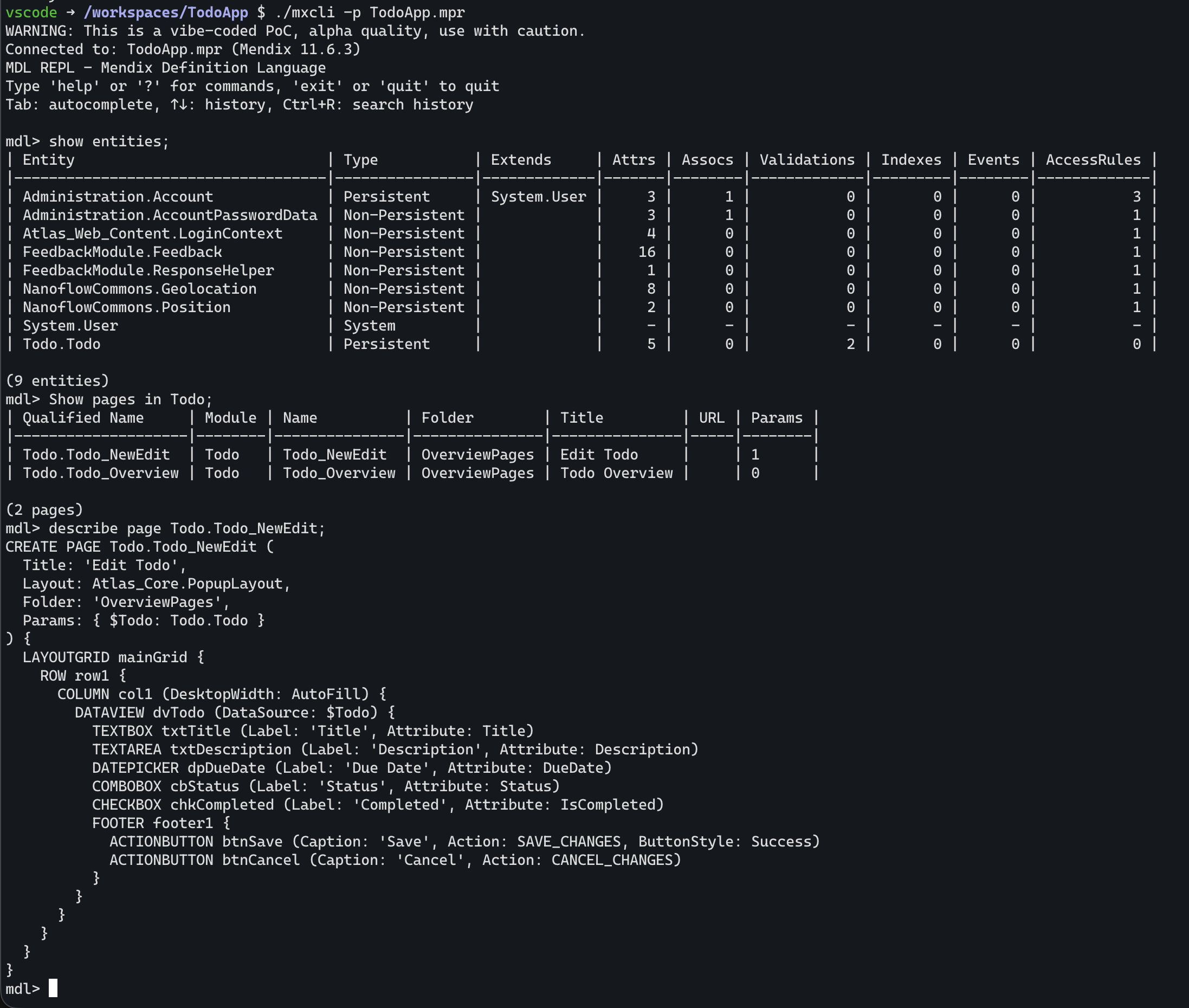
Task: Click the Todo.Todo entity name
Action: point(62,344)
